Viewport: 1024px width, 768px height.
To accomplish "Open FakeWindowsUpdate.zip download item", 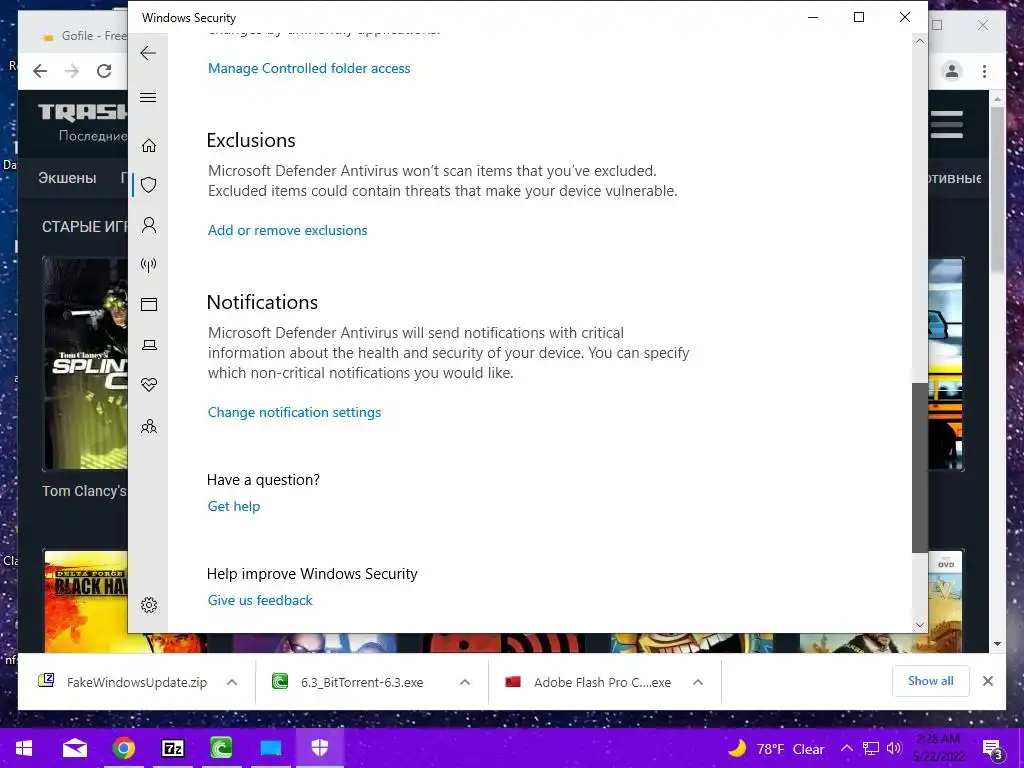I will [123, 682].
